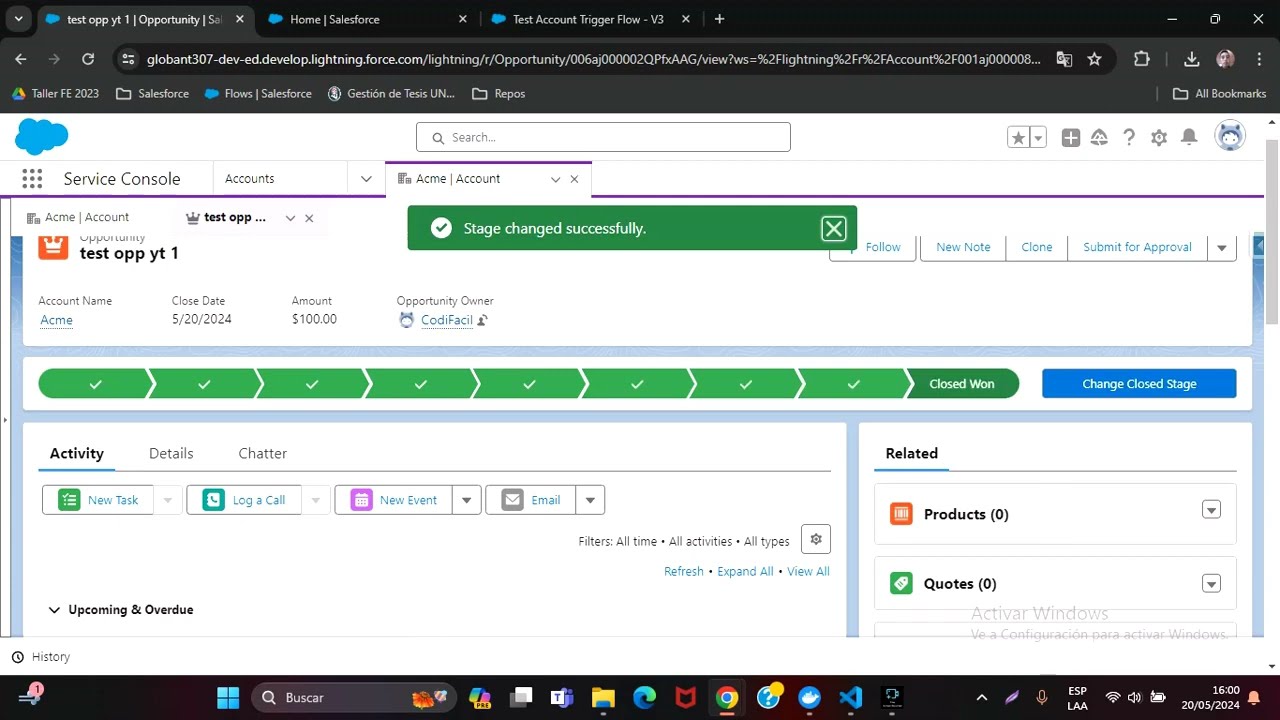Open Global Actions plus icon

[x=1071, y=138]
